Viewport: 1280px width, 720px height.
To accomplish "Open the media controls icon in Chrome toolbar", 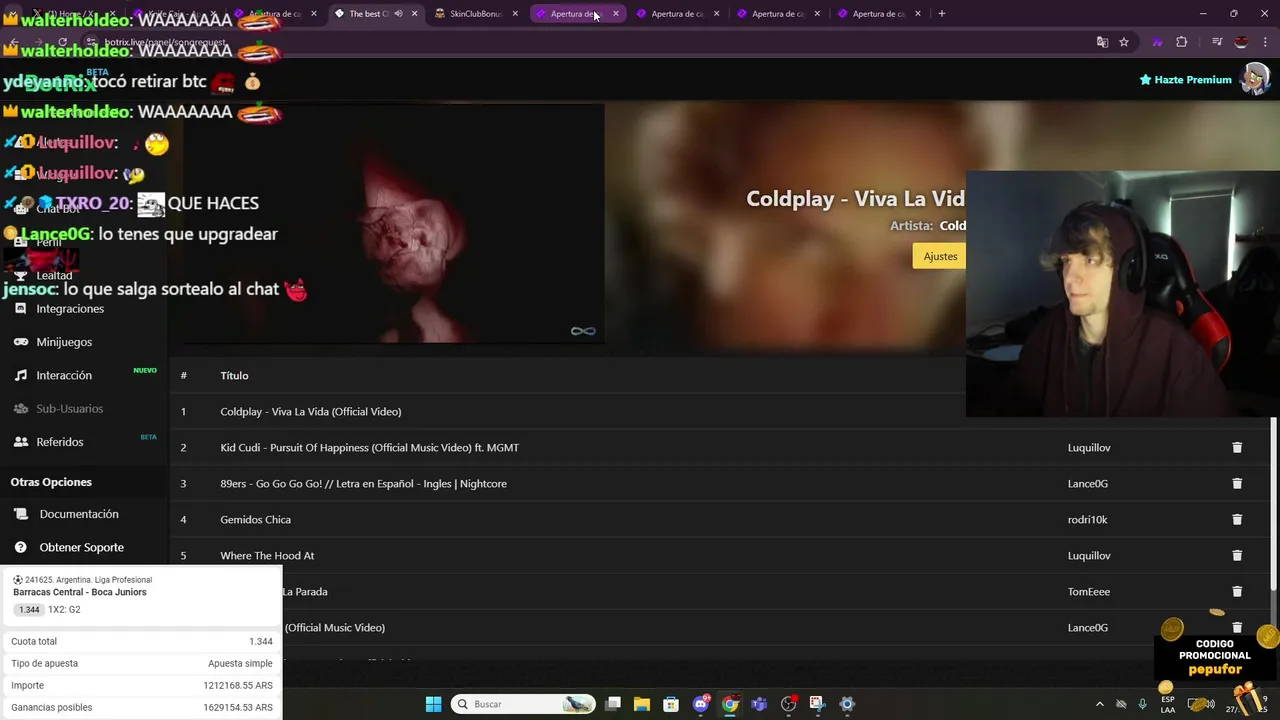I will pos(1217,42).
